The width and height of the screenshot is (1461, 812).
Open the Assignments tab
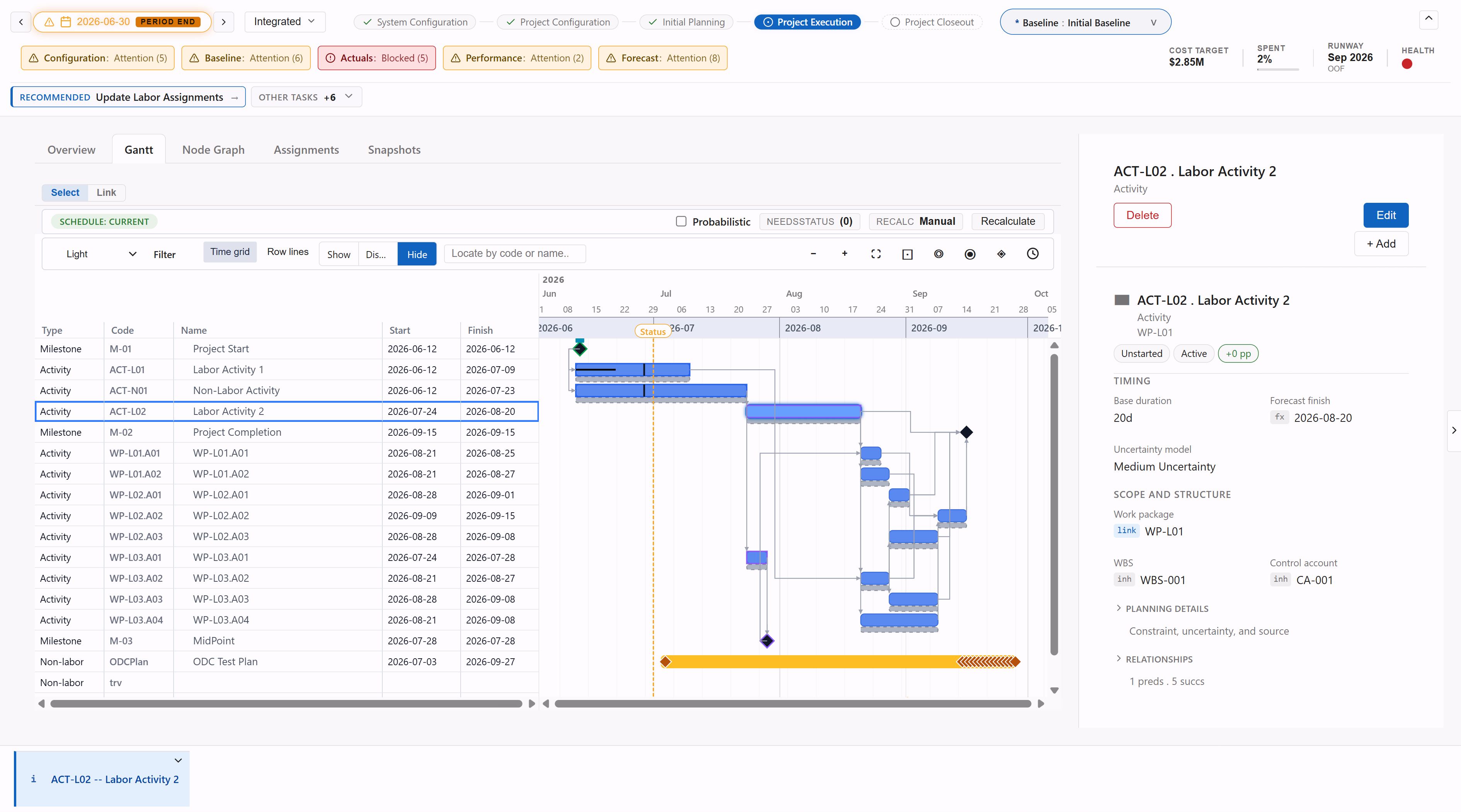click(x=306, y=150)
